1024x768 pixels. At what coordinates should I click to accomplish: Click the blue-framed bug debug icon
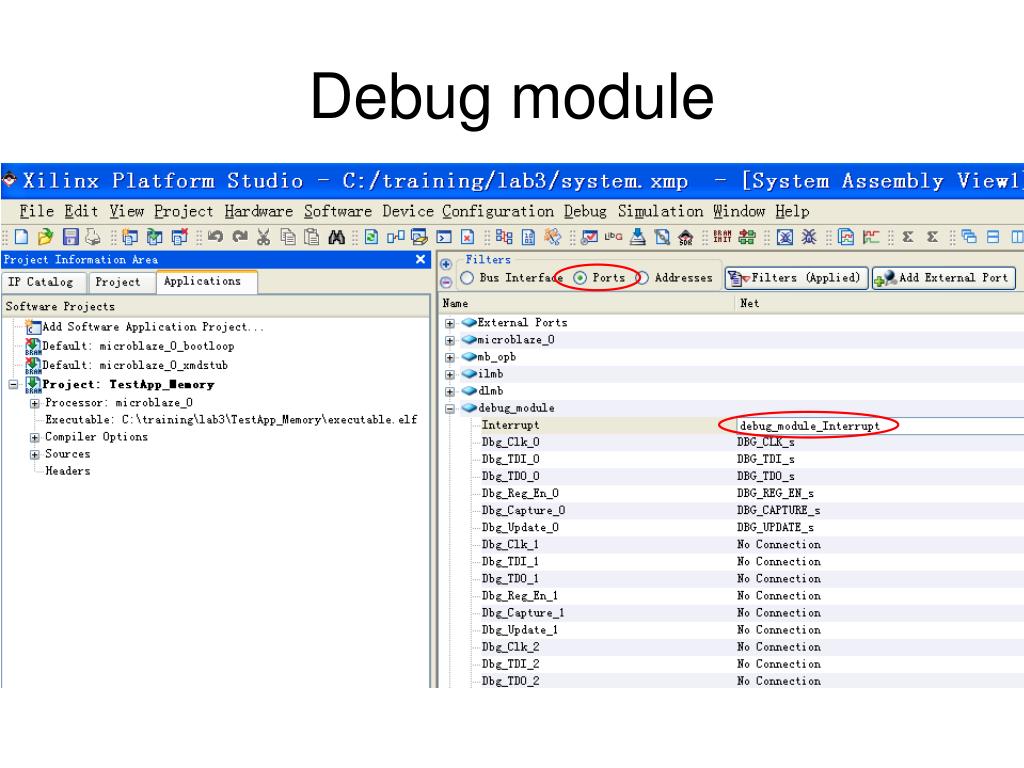(x=785, y=237)
